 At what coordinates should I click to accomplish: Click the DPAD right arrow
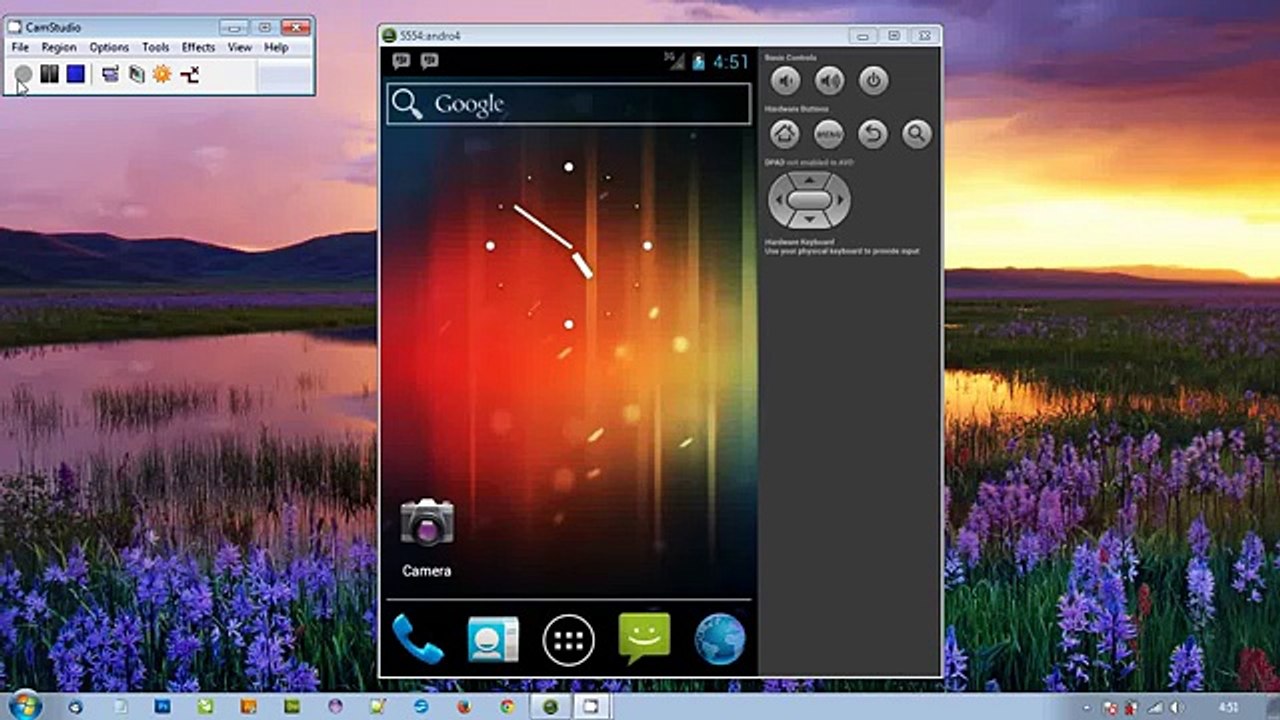(843, 200)
